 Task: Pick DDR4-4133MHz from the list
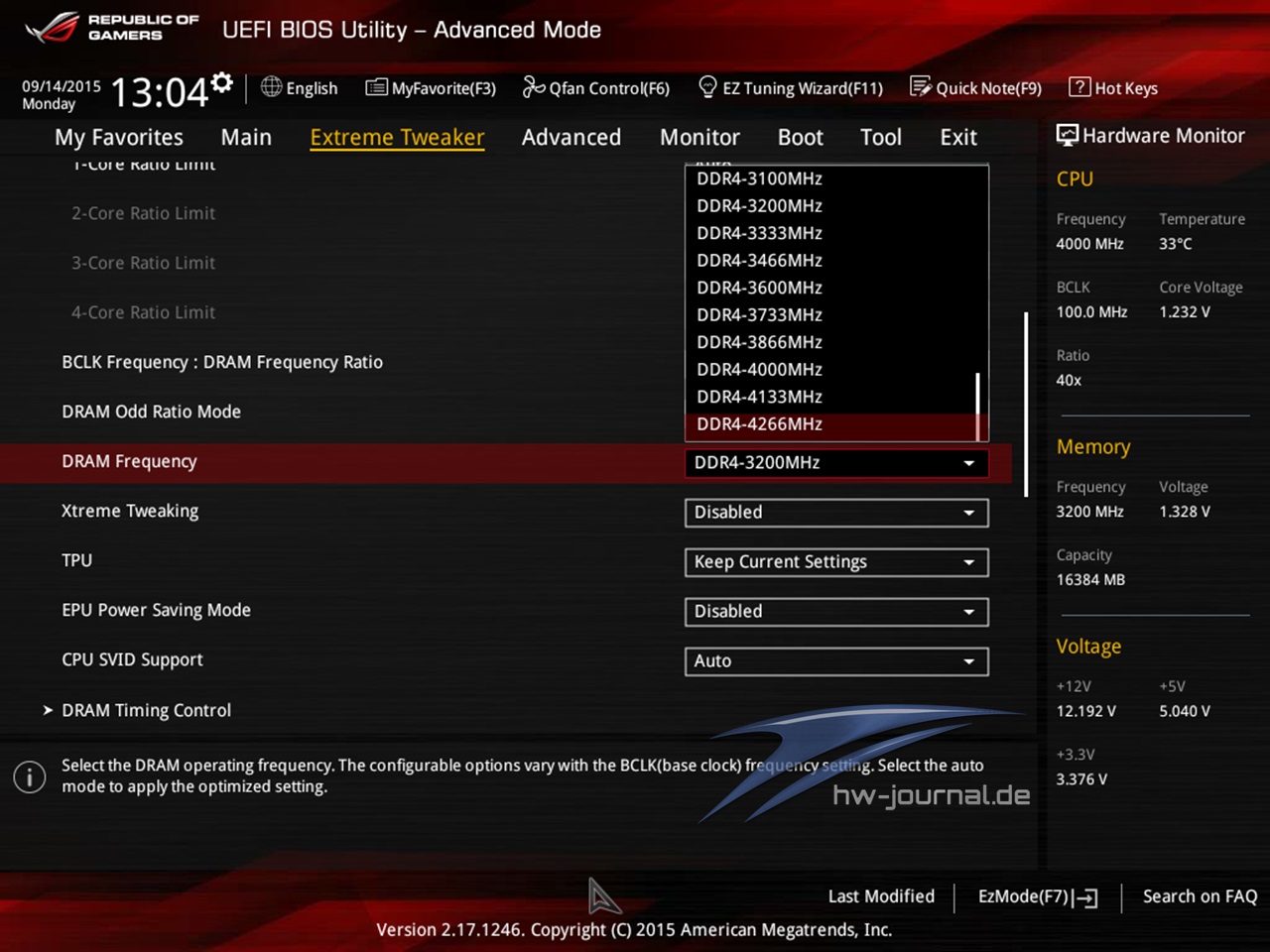[759, 397]
